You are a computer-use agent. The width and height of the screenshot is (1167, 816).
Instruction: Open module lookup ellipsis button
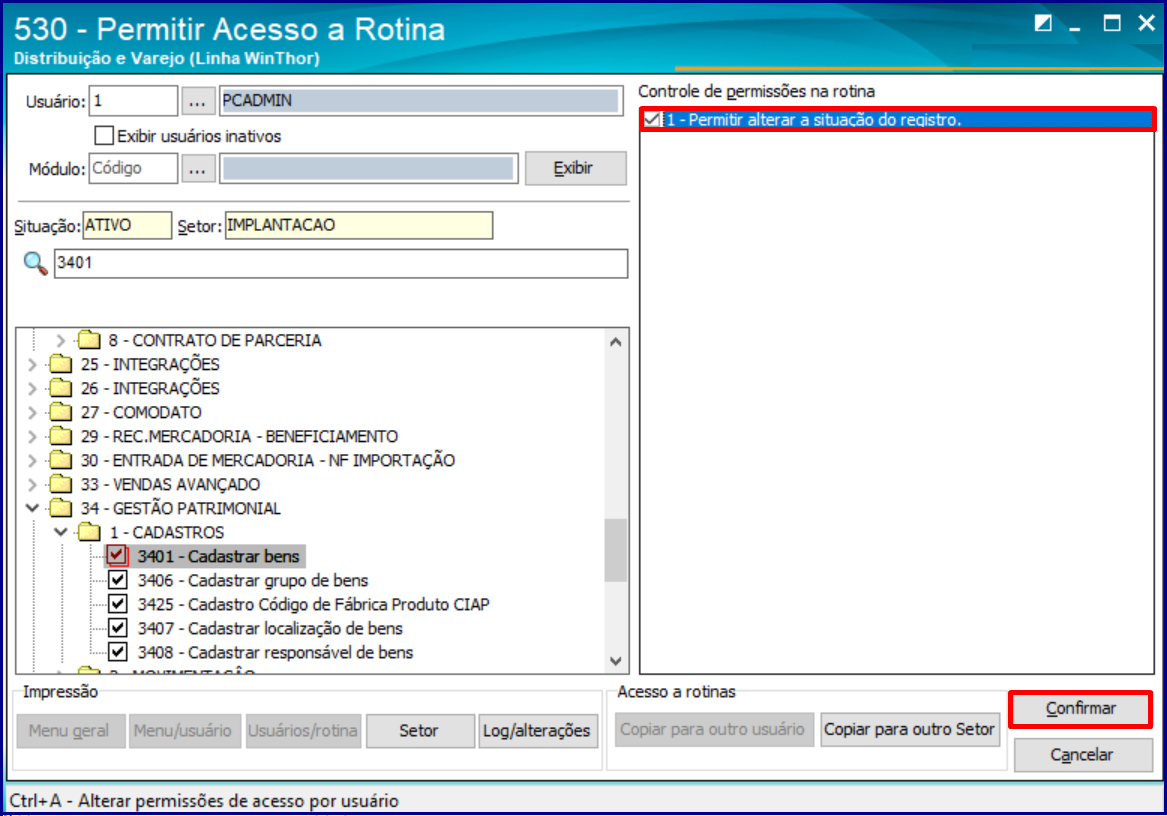(197, 168)
